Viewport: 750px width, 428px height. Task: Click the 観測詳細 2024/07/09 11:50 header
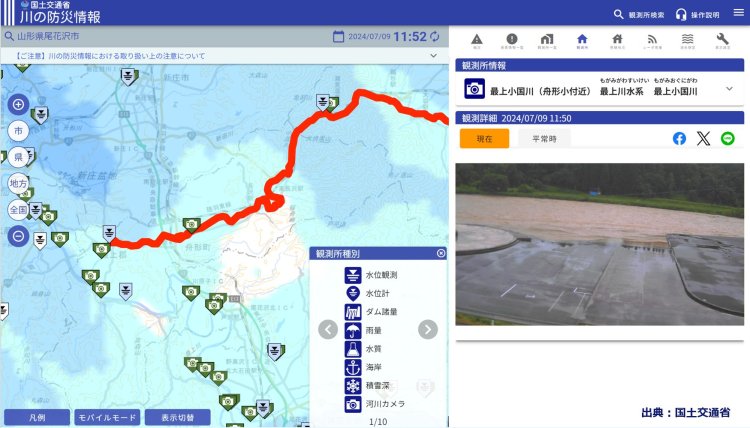pos(600,118)
